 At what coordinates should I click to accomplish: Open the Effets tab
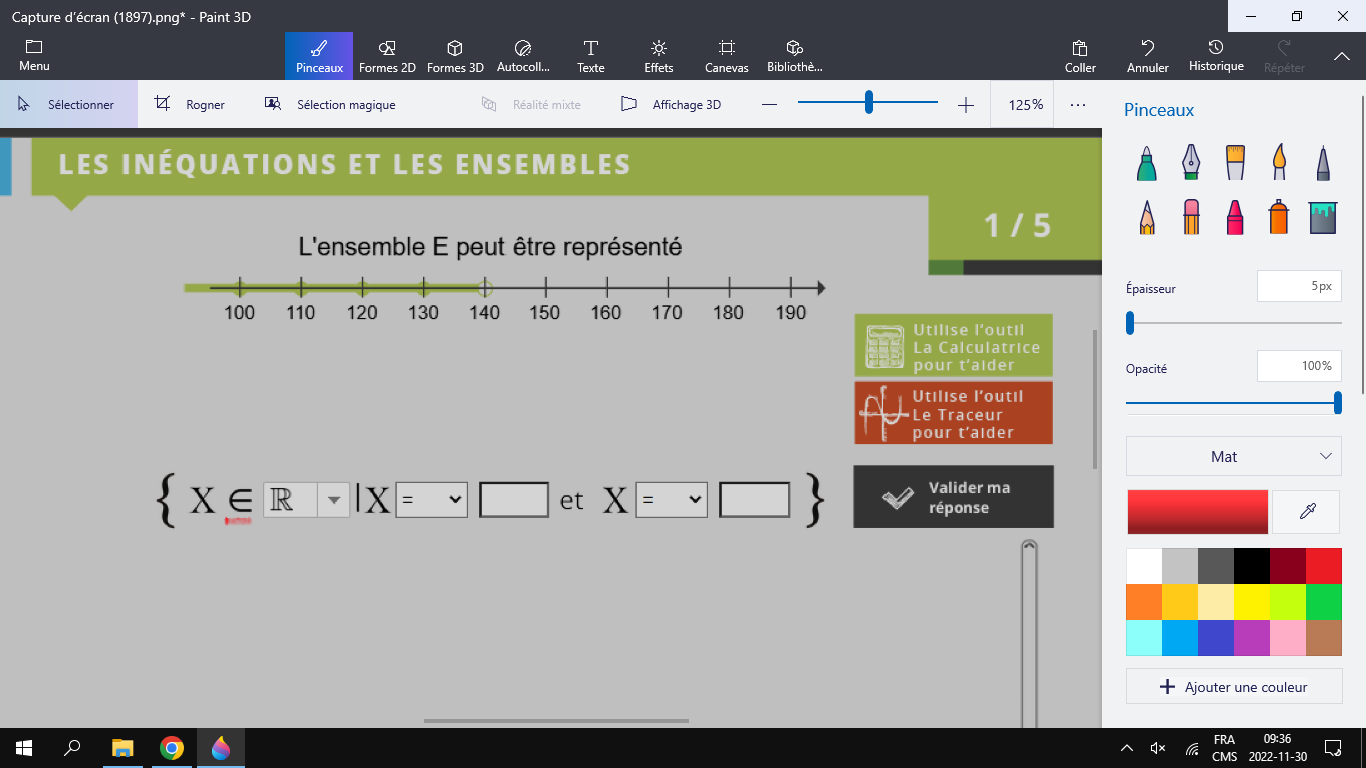pos(659,56)
